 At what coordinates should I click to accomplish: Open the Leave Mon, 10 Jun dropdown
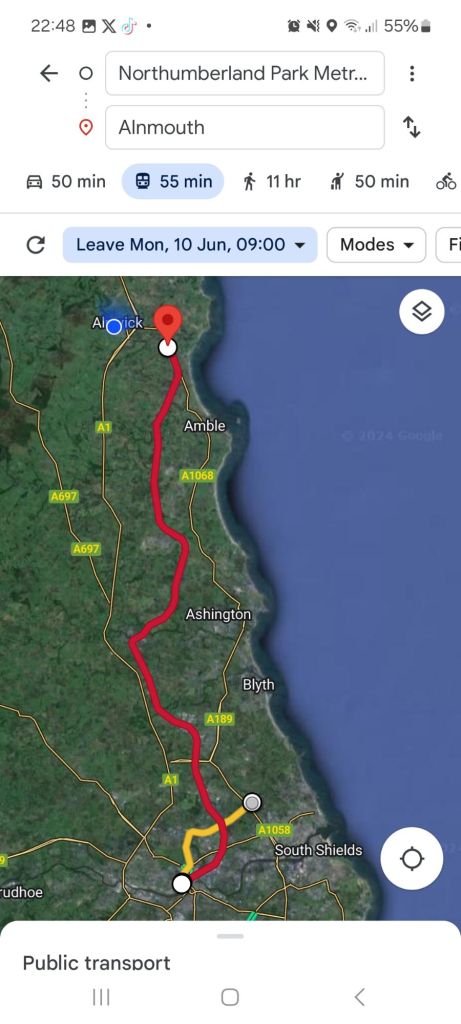(x=190, y=245)
